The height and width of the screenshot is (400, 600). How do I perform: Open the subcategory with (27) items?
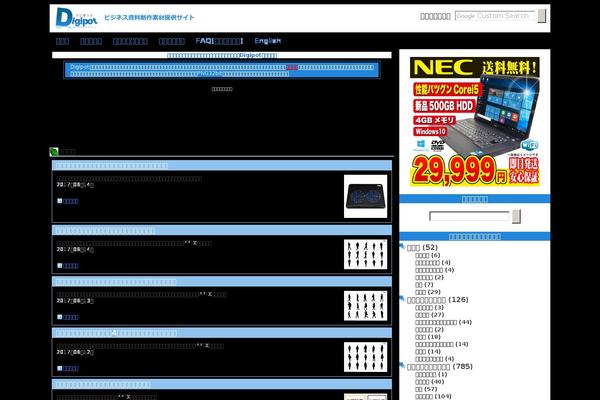click(429, 315)
